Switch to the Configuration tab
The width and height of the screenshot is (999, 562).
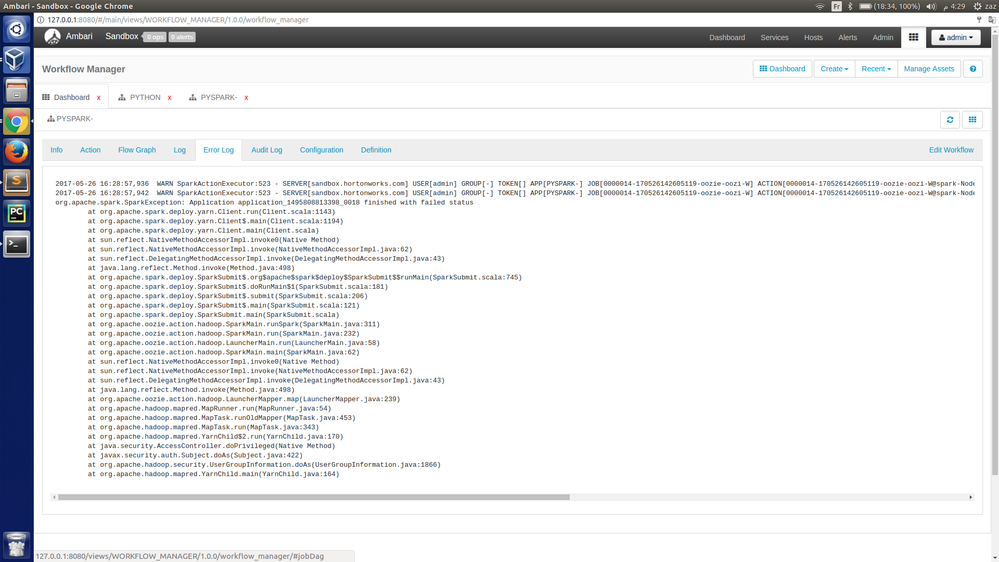click(321, 150)
